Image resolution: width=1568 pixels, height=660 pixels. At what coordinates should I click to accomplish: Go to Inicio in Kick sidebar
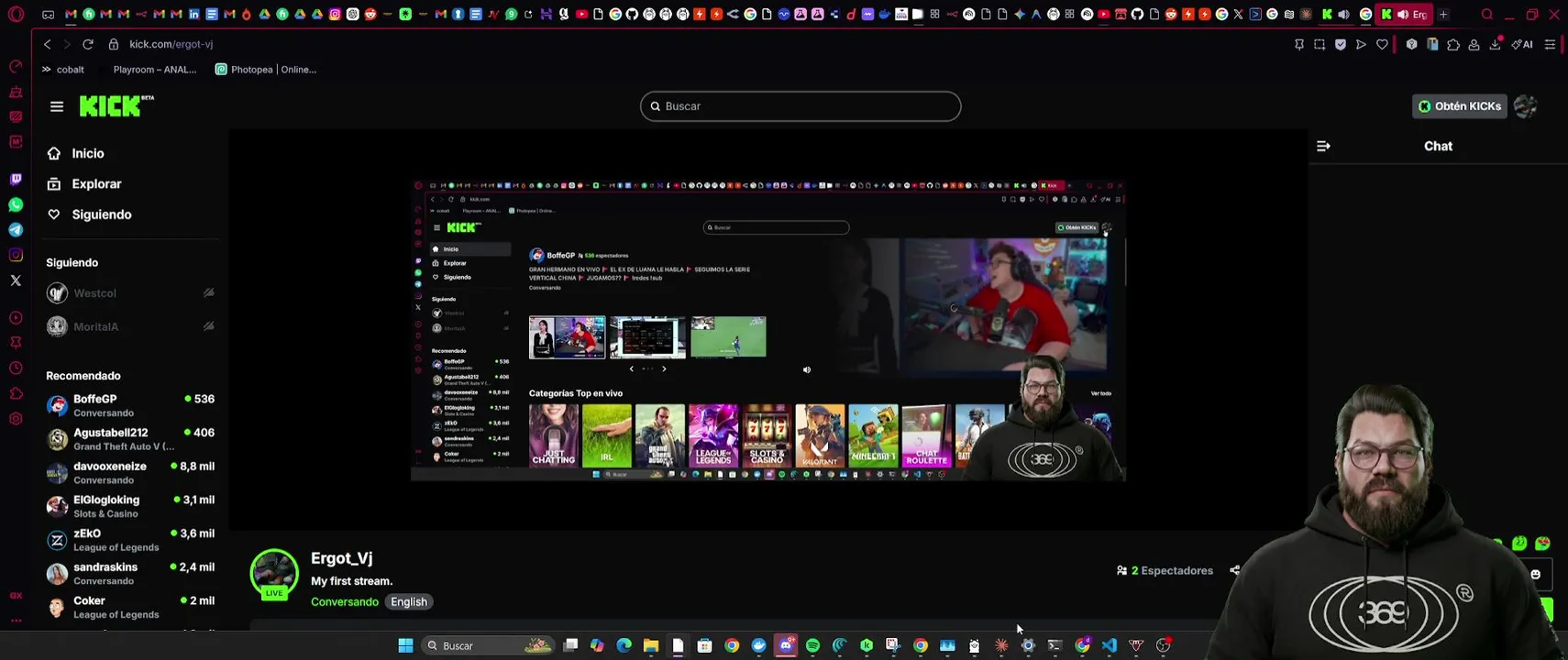[88, 154]
